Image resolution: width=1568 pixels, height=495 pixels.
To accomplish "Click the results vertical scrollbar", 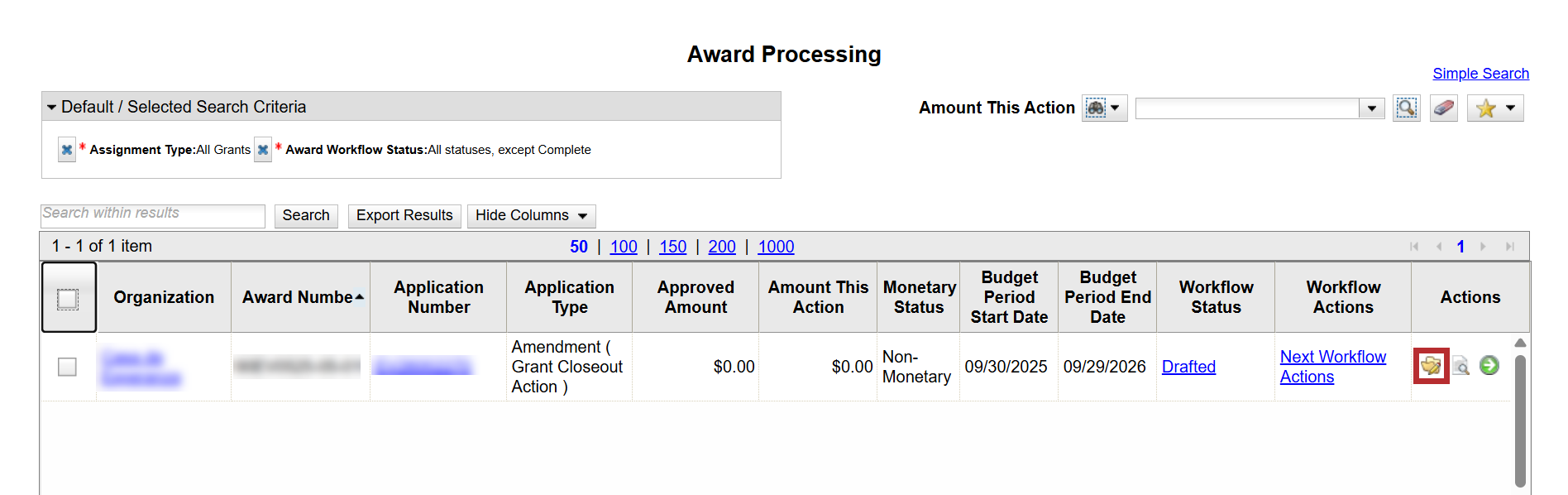I will tap(1520, 421).
